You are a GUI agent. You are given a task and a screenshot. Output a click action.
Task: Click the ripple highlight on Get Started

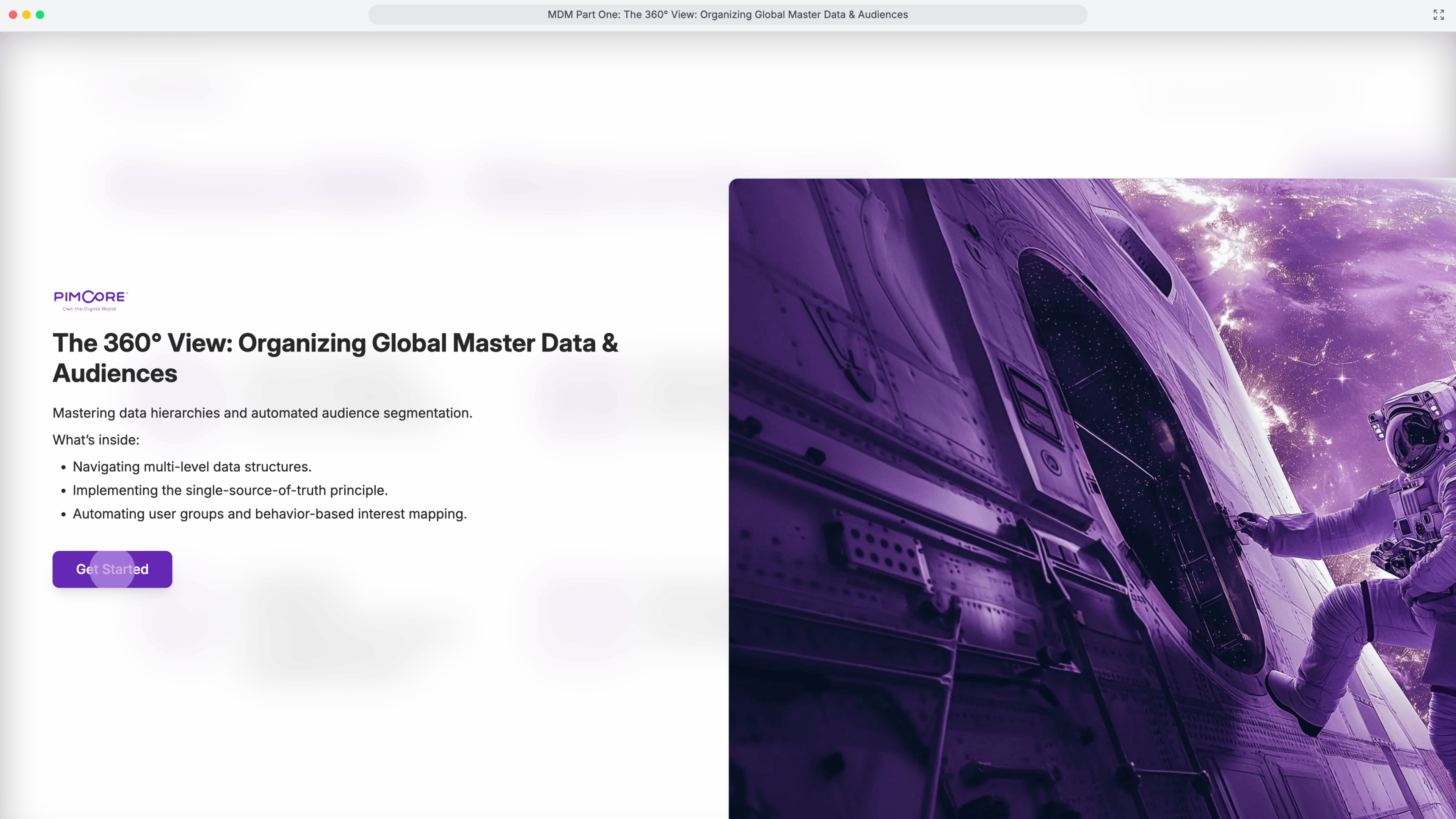[x=113, y=569]
